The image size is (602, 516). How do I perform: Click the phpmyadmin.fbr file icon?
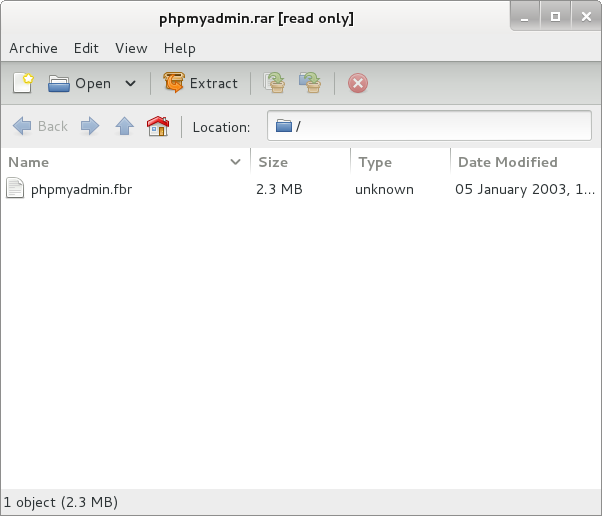coord(15,189)
